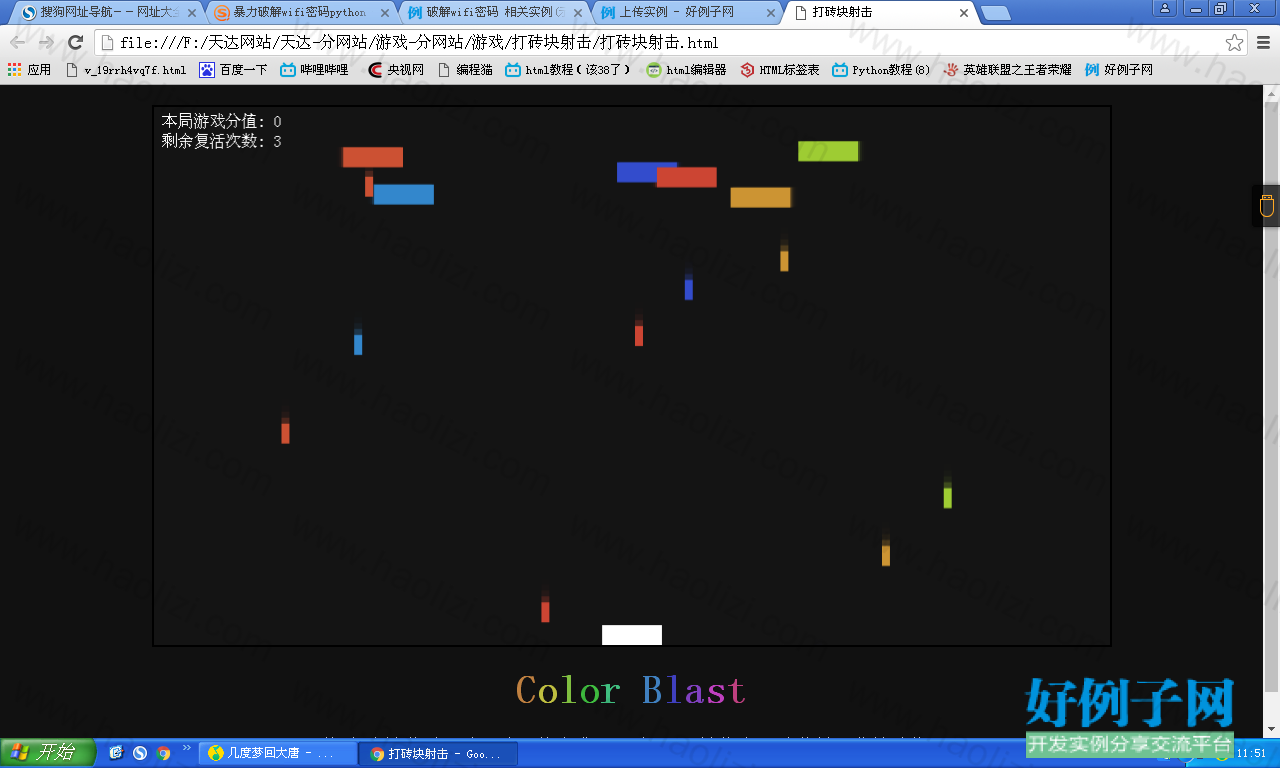This screenshot has height=768, width=1280.
Task: Open the 央视网 bookmark
Action: (x=396, y=70)
